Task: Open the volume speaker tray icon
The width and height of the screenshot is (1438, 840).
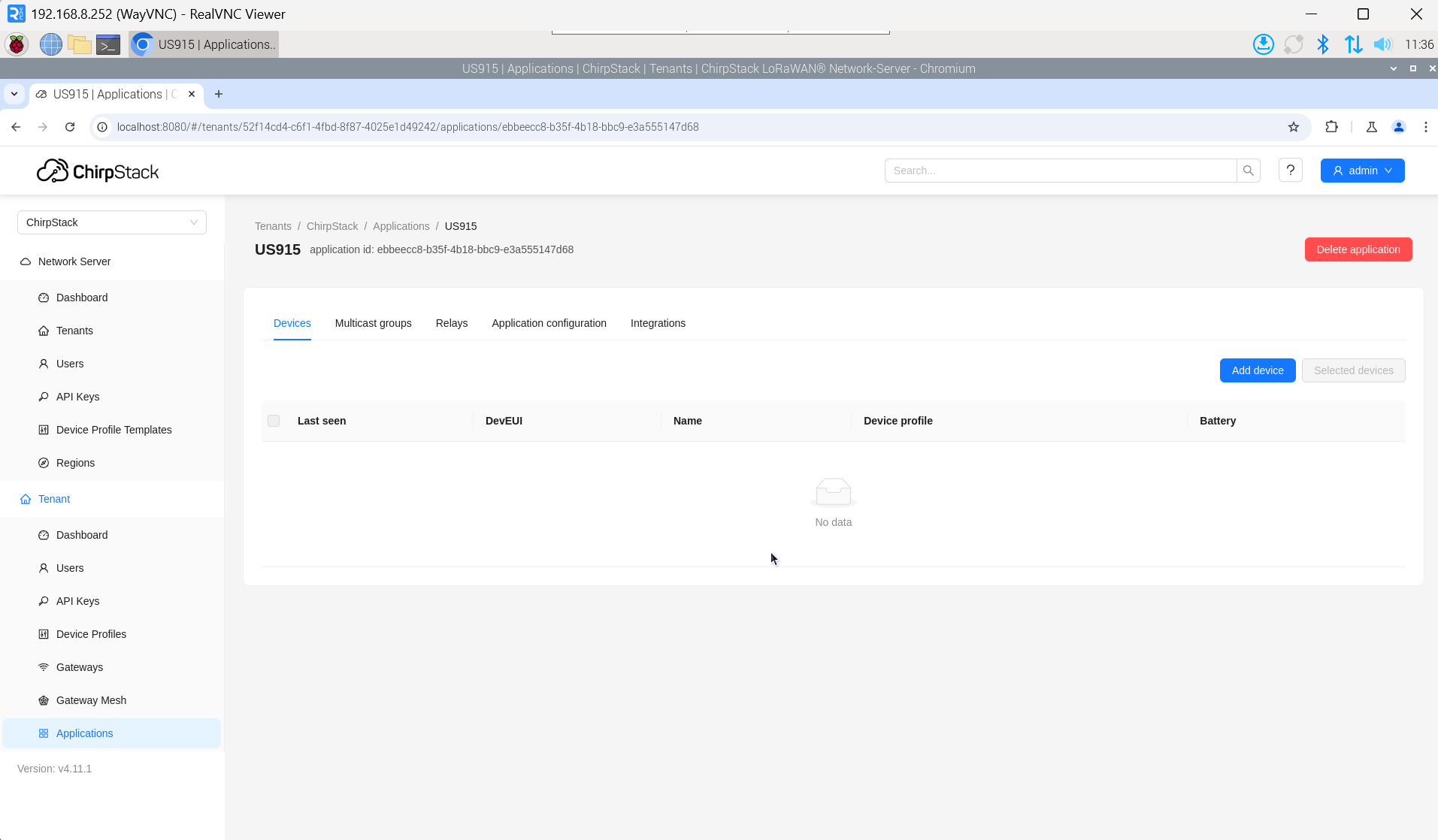Action: pyautogui.click(x=1382, y=44)
